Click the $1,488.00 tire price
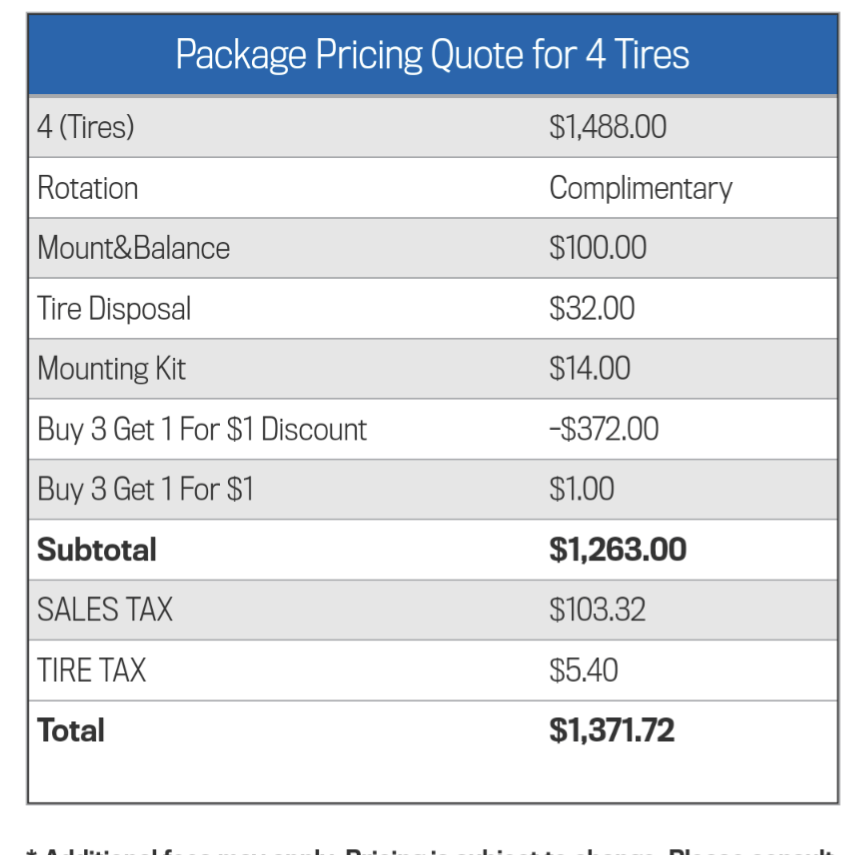Viewport: 857px width, 855px height. tap(608, 127)
